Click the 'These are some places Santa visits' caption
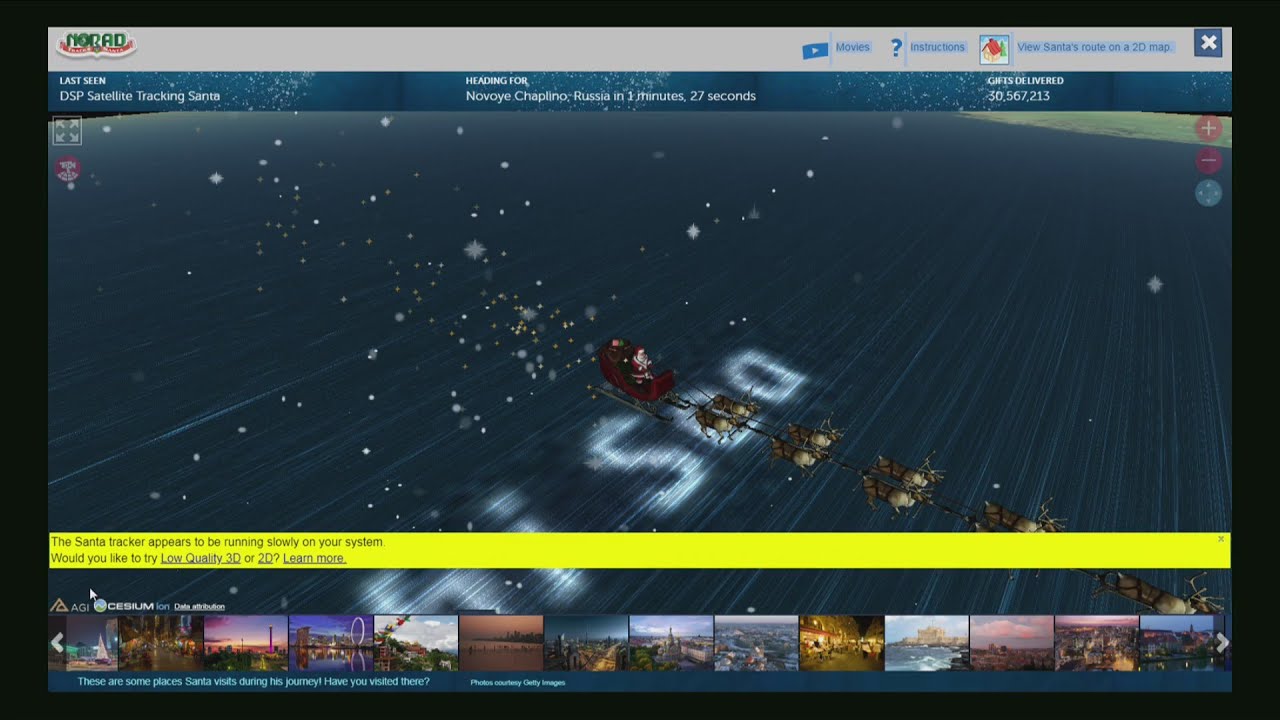1280x720 pixels. click(x=254, y=682)
